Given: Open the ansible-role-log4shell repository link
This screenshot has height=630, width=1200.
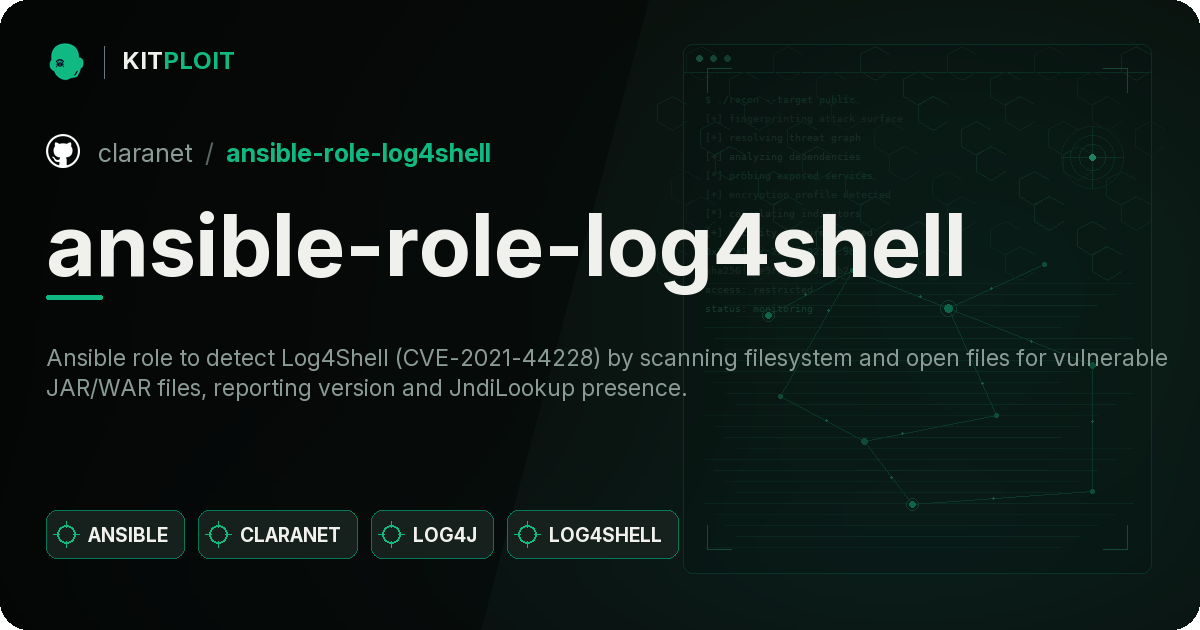Looking at the screenshot, I should pyautogui.click(x=358, y=153).
